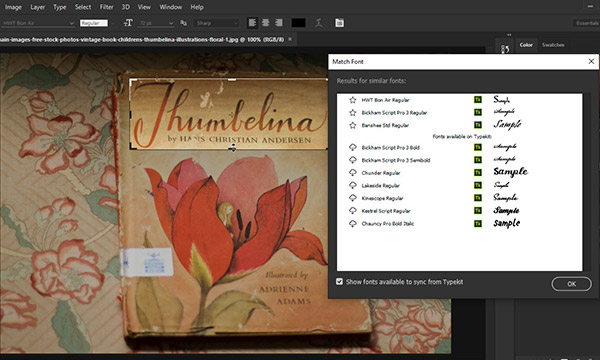
Task: Confirm Match Font dialog with OK
Action: pyautogui.click(x=571, y=284)
